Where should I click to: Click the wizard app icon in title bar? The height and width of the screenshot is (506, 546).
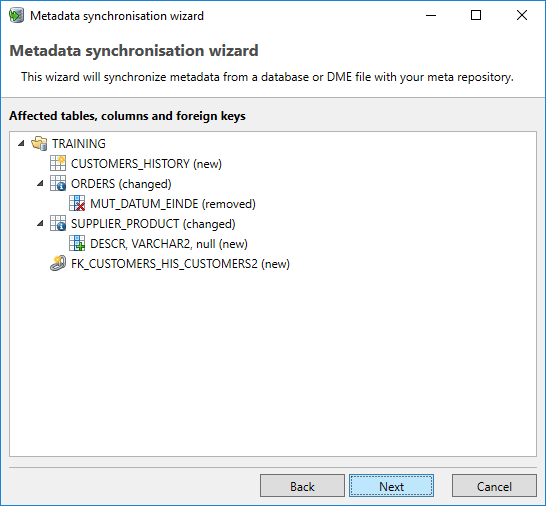pos(16,16)
